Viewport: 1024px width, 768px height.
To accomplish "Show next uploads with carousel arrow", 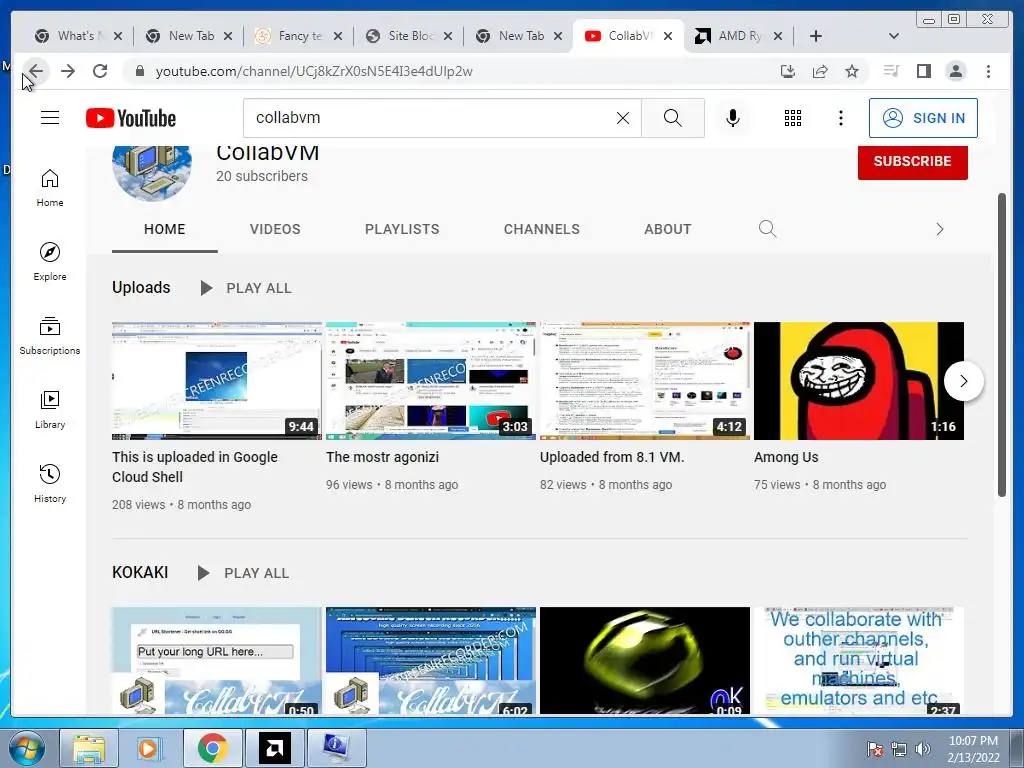I will tap(964, 381).
